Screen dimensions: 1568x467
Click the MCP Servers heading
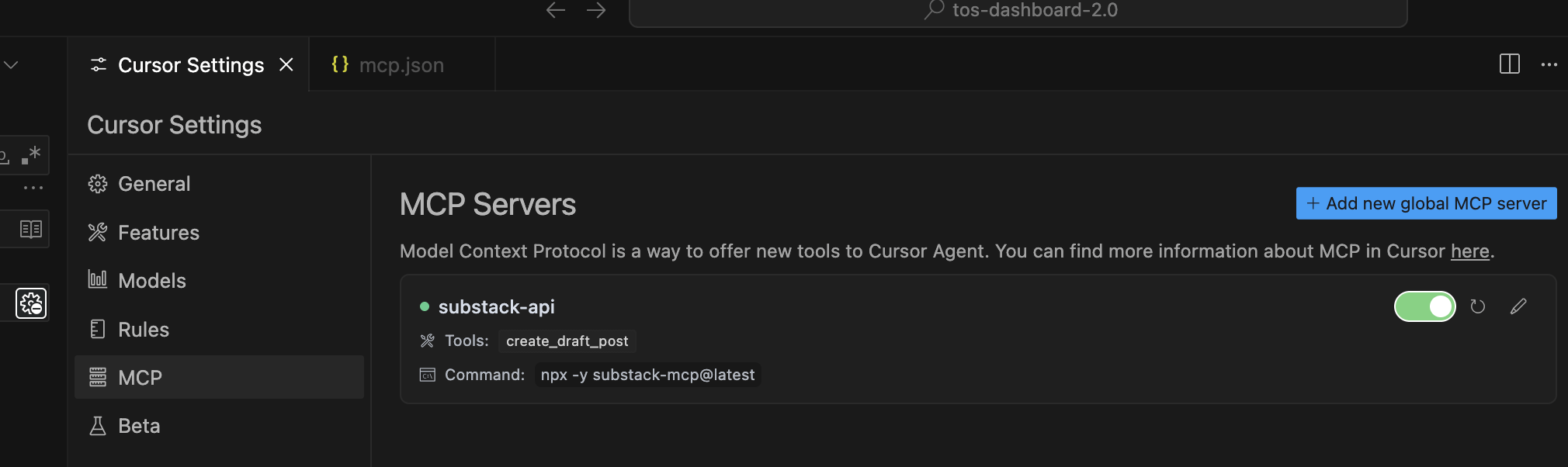pos(487,204)
